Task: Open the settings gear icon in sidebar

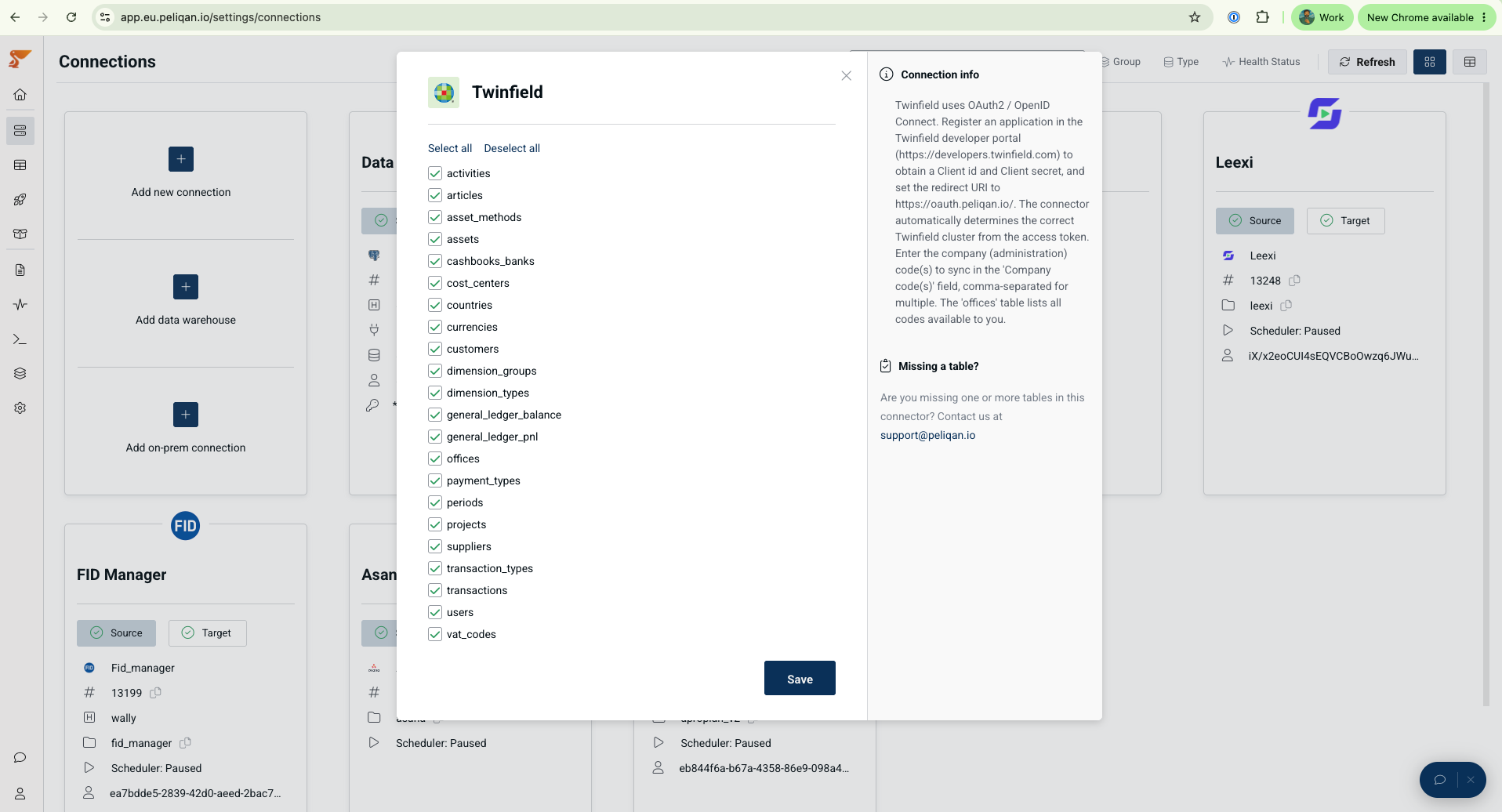Action: [x=20, y=408]
